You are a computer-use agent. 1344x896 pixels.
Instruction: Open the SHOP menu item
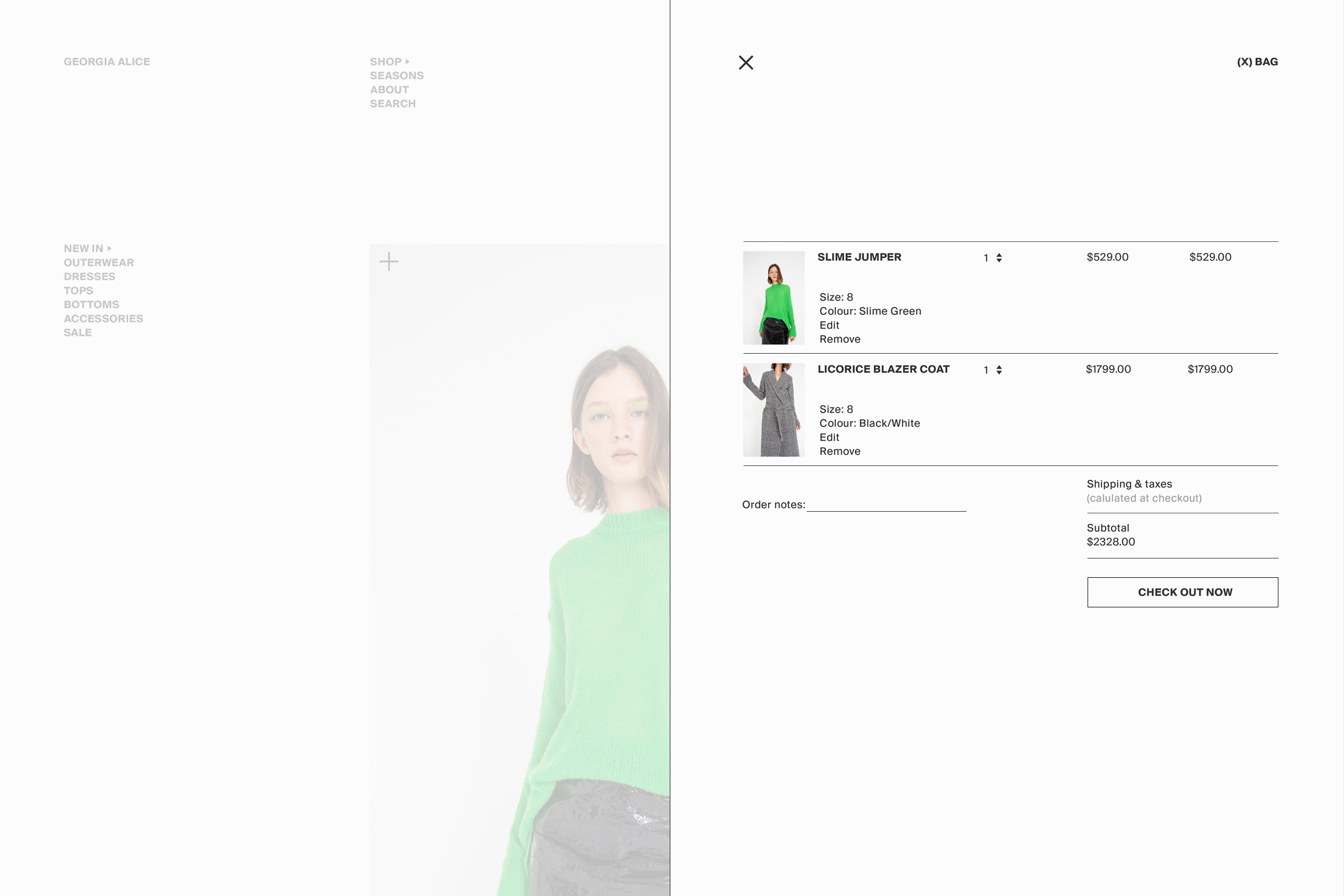click(385, 62)
